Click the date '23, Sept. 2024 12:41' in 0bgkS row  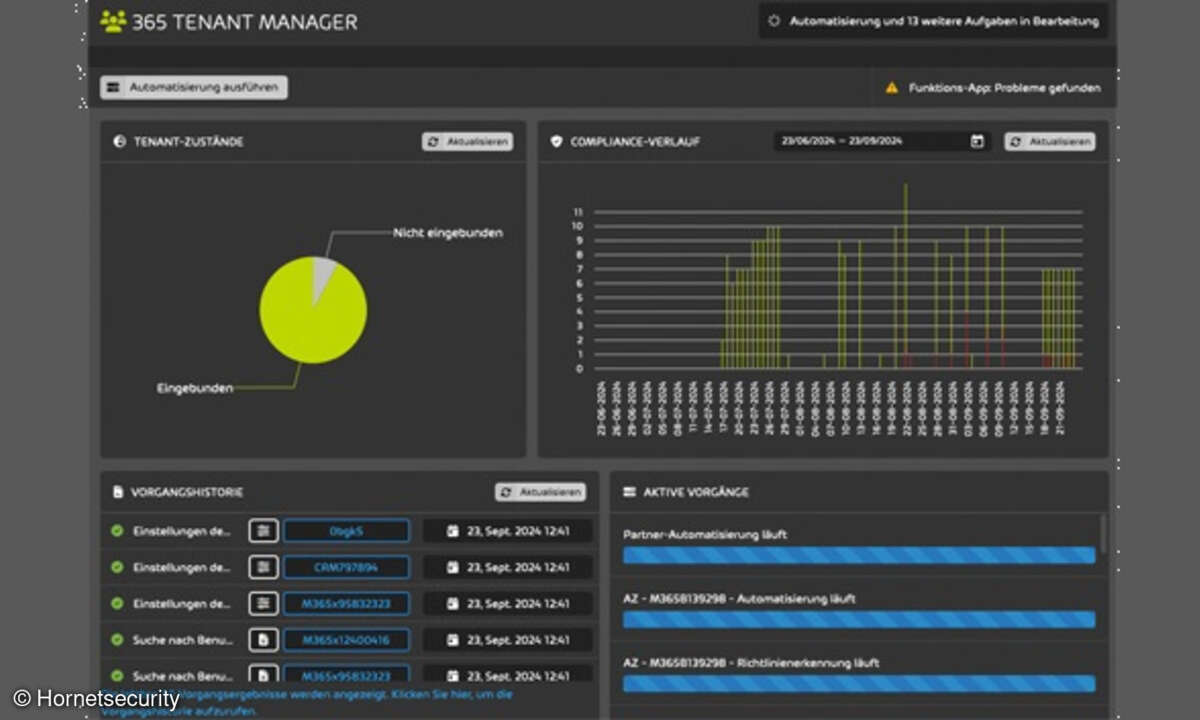[518, 531]
